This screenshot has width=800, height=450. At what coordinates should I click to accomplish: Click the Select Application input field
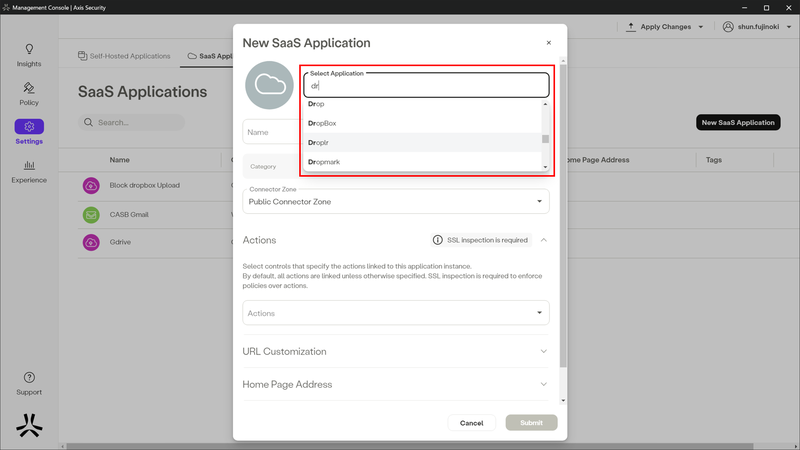[x=426, y=85]
